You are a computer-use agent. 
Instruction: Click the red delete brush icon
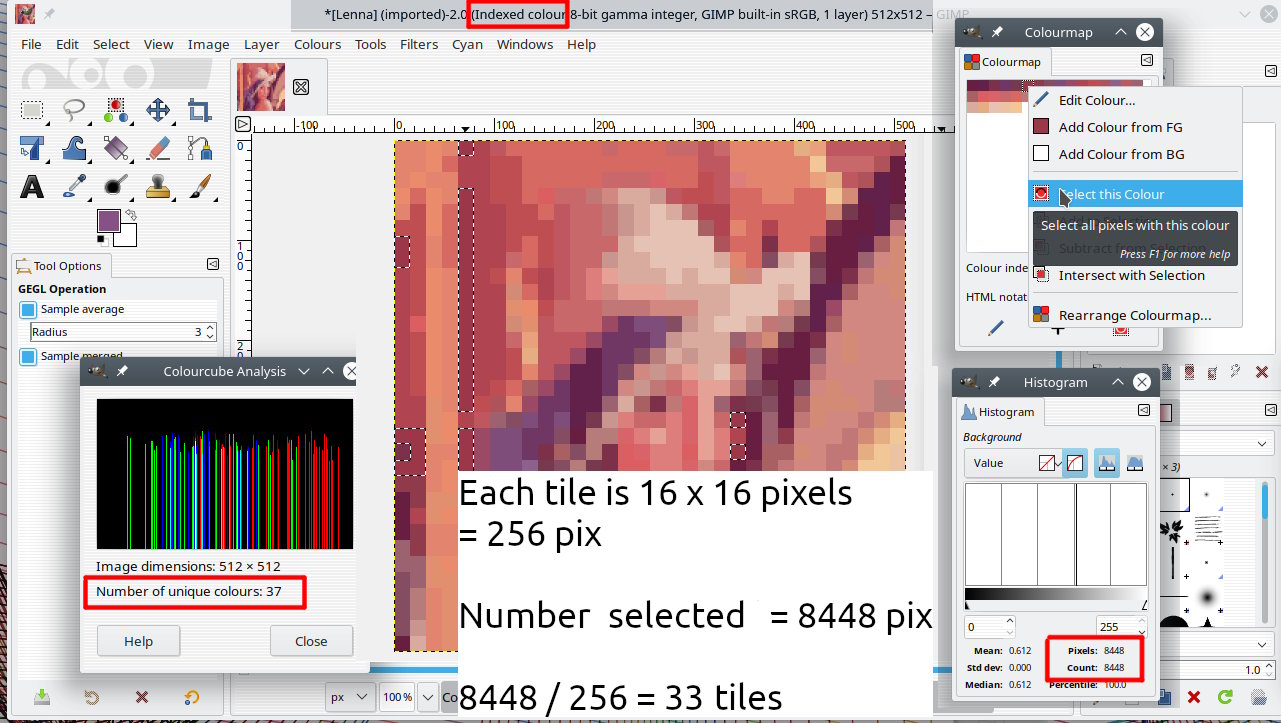pyautogui.click(x=1193, y=696)
